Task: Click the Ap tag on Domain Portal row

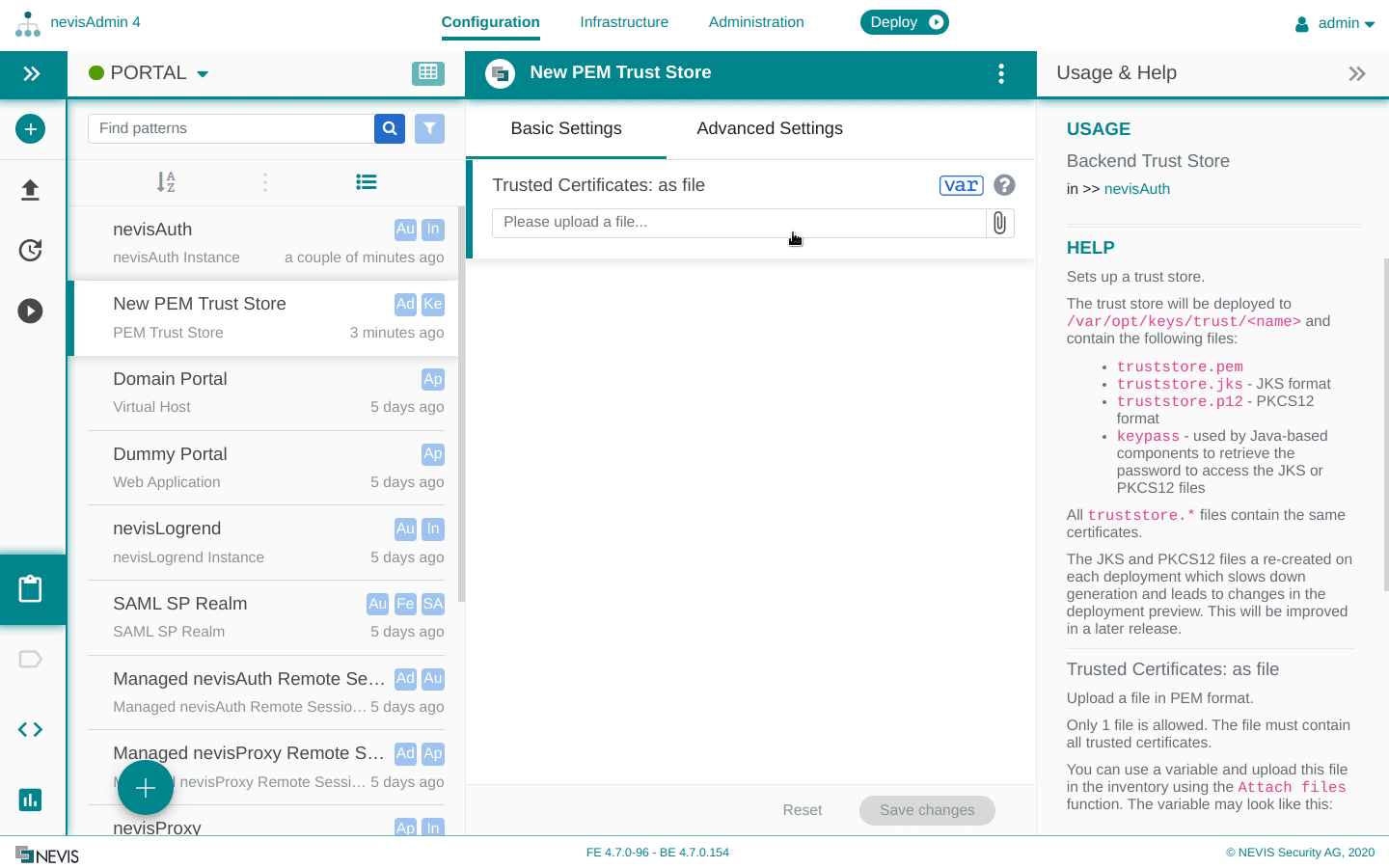Action: [433, 379]
